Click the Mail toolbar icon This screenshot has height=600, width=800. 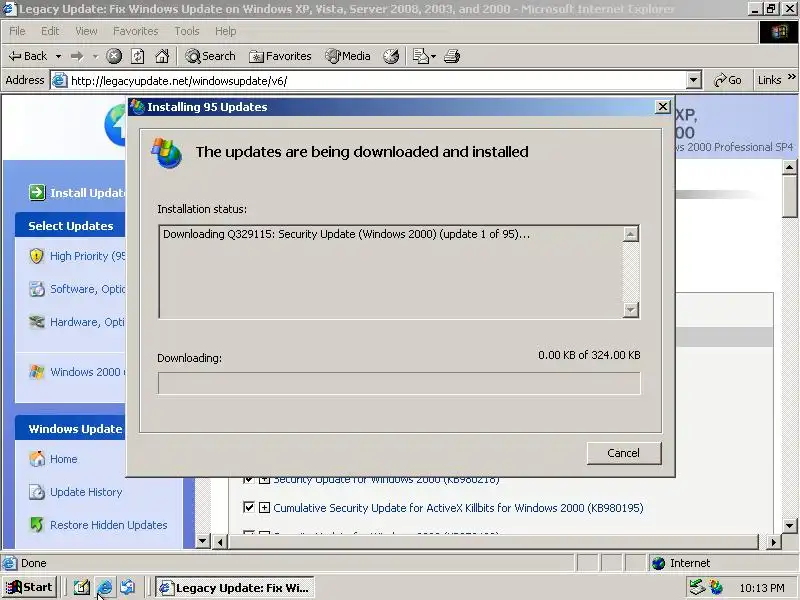[420, 56]
